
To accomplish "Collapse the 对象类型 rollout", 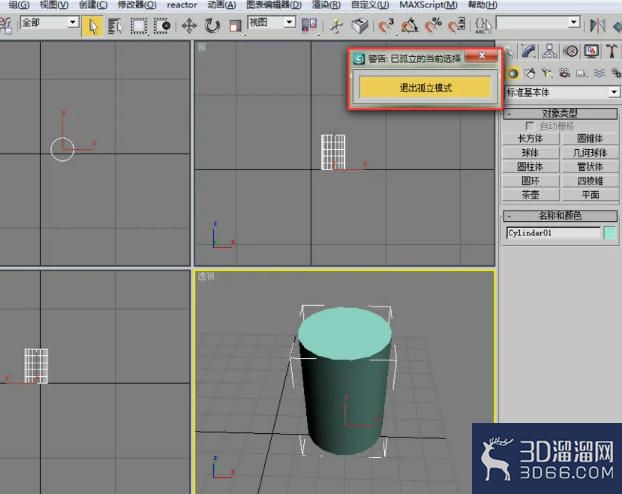I will (x=560, y=114).
